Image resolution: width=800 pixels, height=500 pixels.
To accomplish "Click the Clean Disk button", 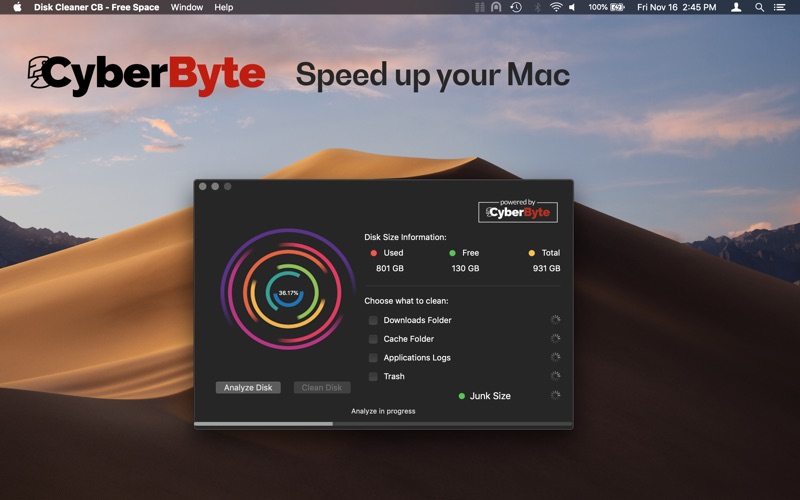I will click(322, 388).
